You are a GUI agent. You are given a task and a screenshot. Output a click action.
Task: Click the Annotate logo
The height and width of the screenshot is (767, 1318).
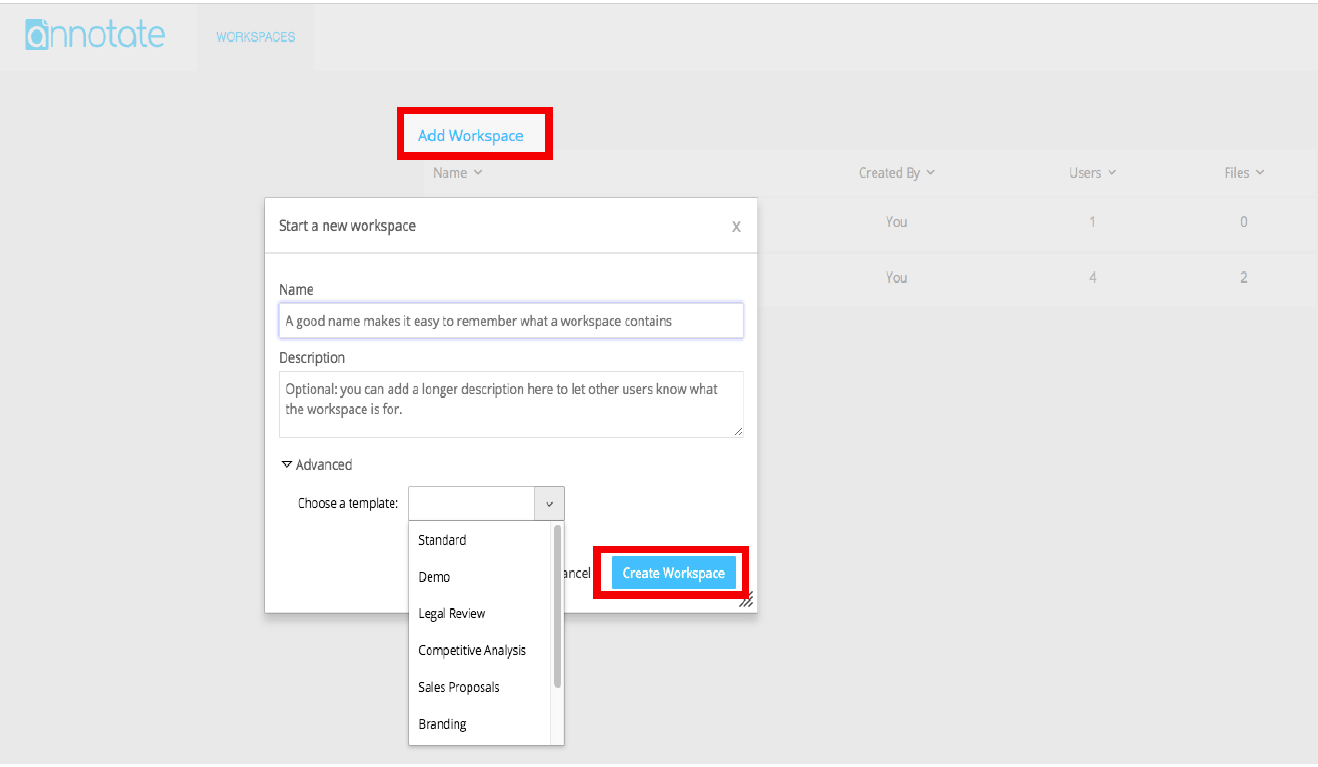click(x=95, y=35)
